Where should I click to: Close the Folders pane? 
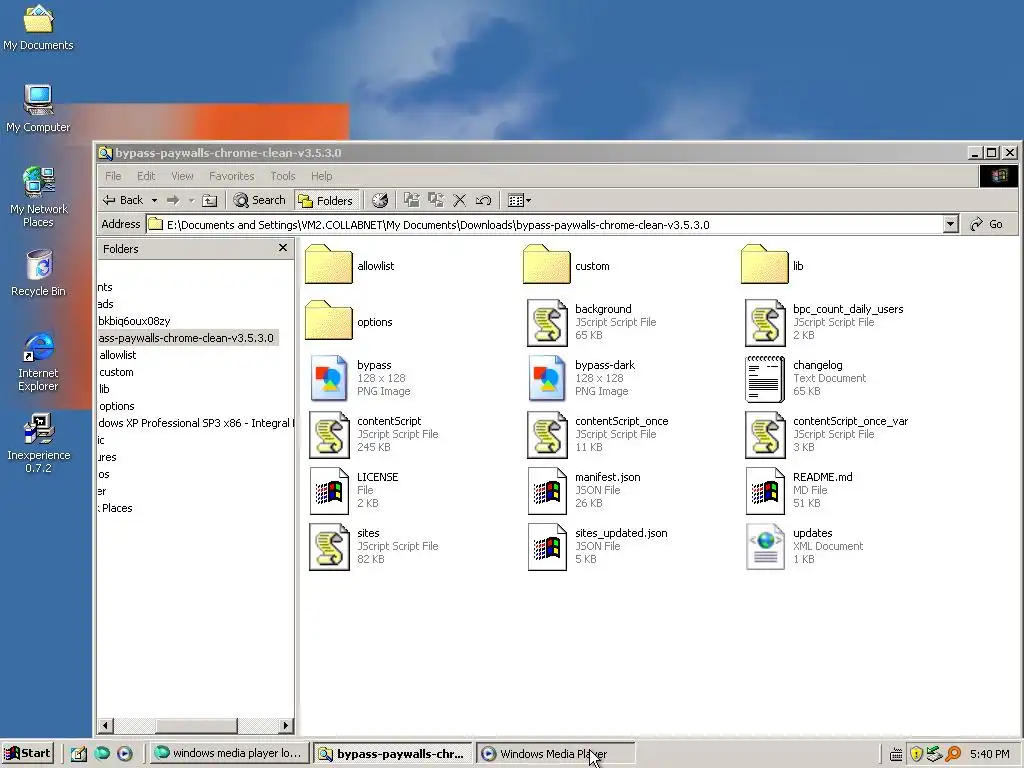[x=283, y=248]
